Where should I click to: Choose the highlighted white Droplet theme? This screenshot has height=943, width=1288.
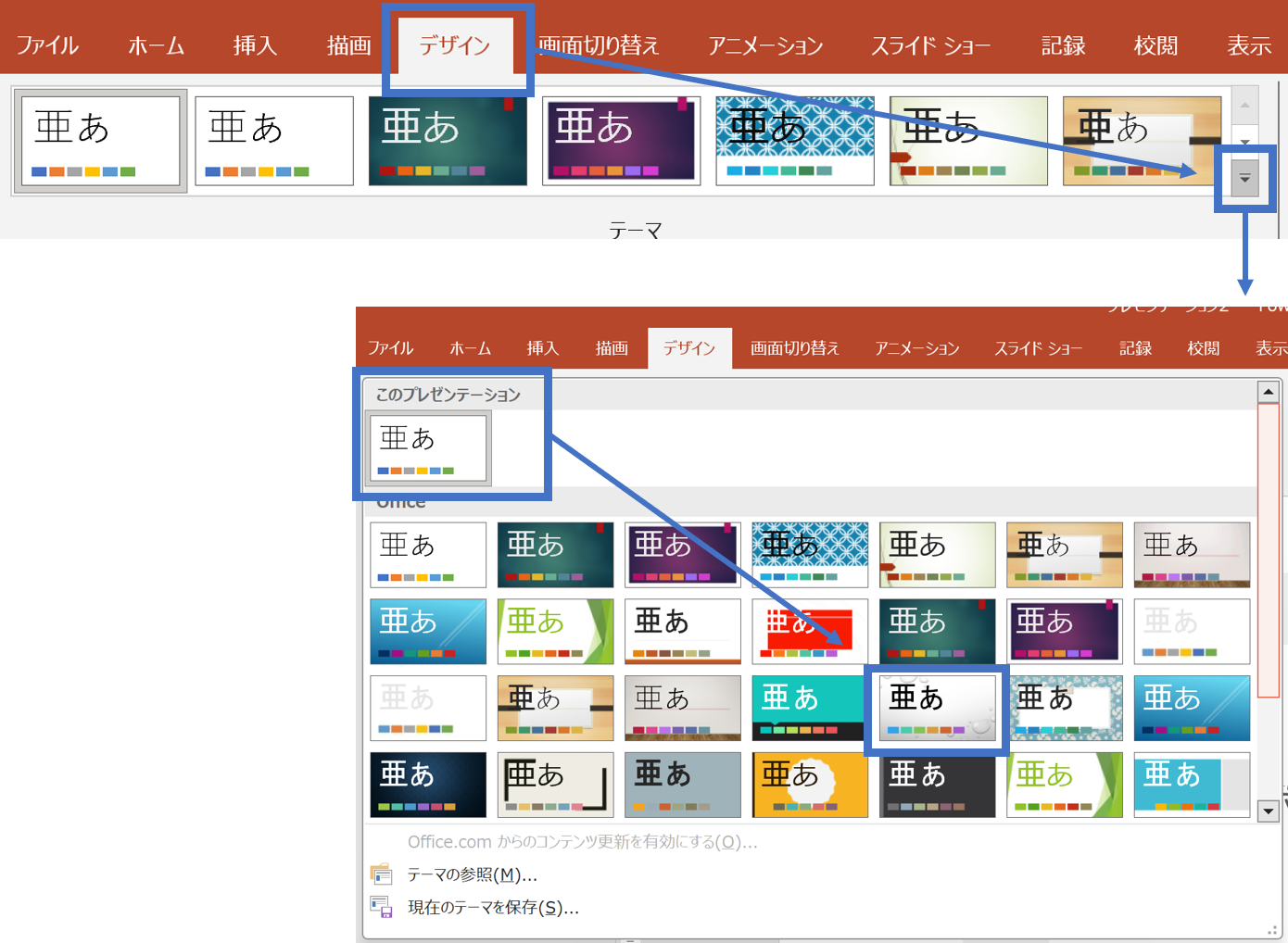click(937, 708)
